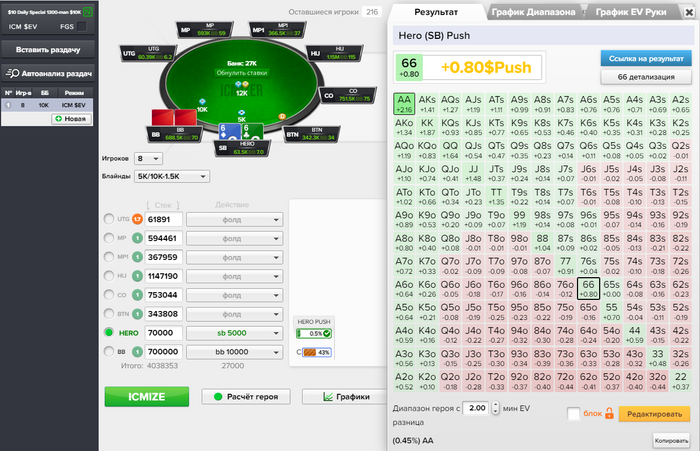
Task: Select the AA cell in hand grid
Action: point(404,104)
